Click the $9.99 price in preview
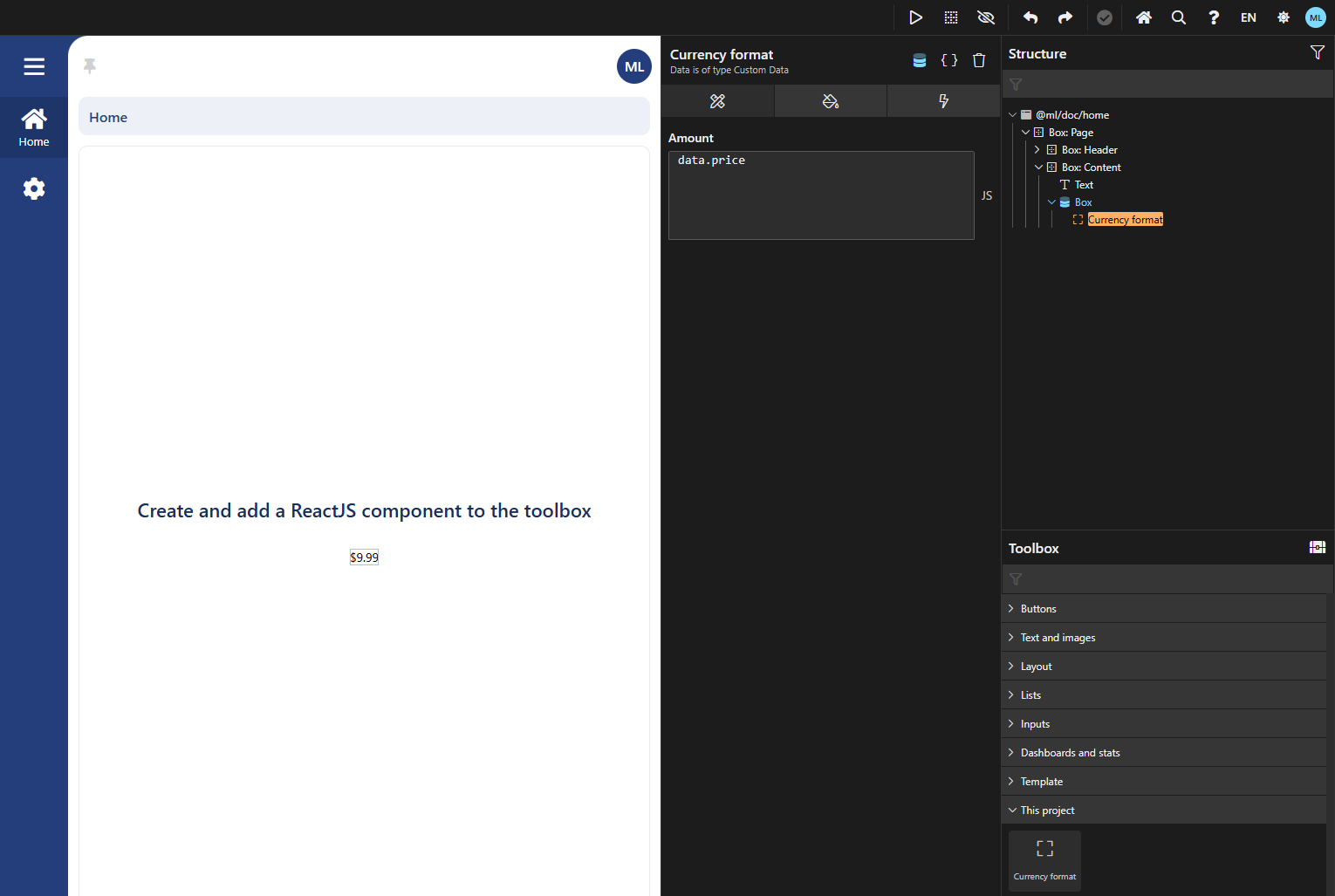The height and width of the screenshot is (896, 1335). click(x=364, y=557)
